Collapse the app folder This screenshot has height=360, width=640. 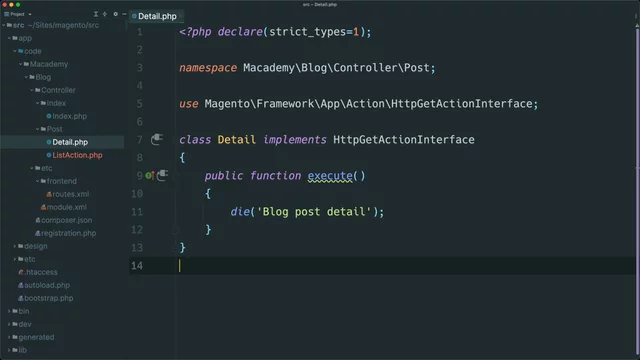coord(9,38)
